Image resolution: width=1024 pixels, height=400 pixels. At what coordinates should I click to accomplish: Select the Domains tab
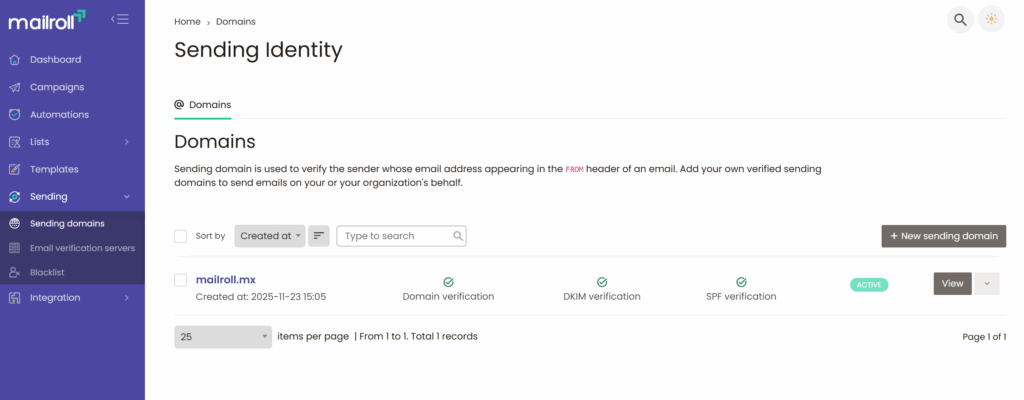[203, 104]
